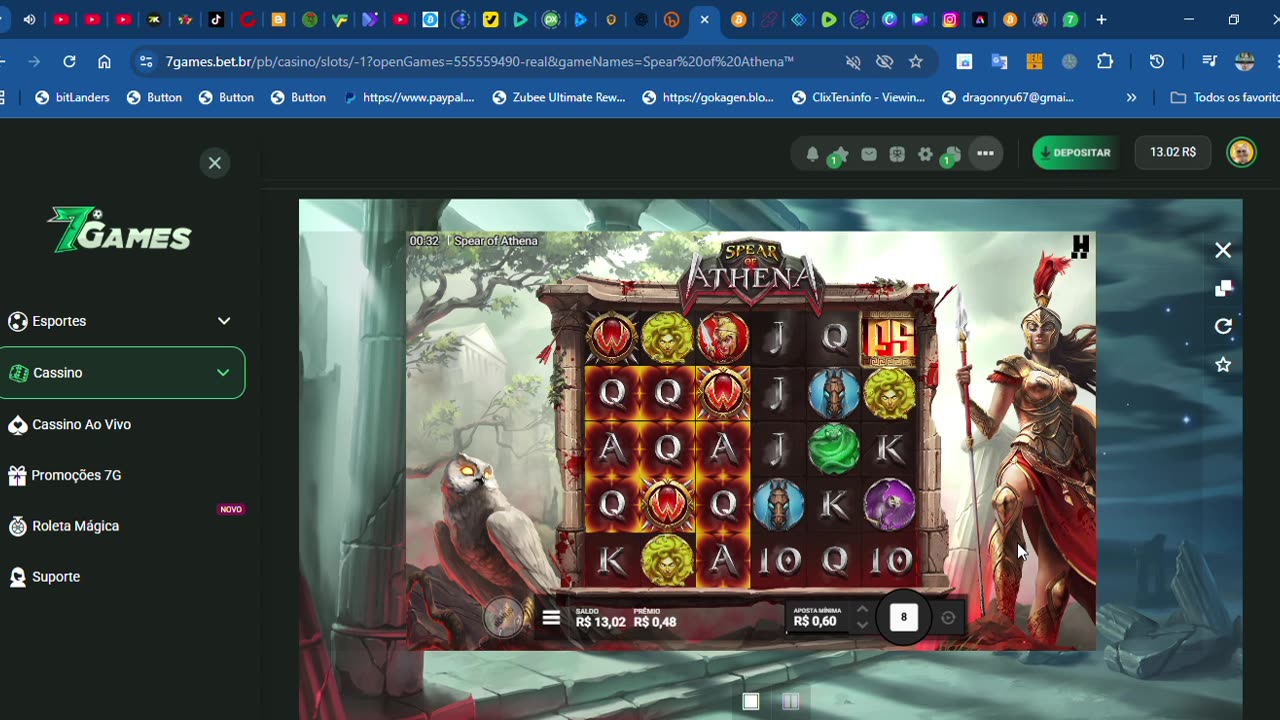The height and width of the screenshot is (720, 1280).
Task: Open the game hamburger menu
Action: pos(551,618)
